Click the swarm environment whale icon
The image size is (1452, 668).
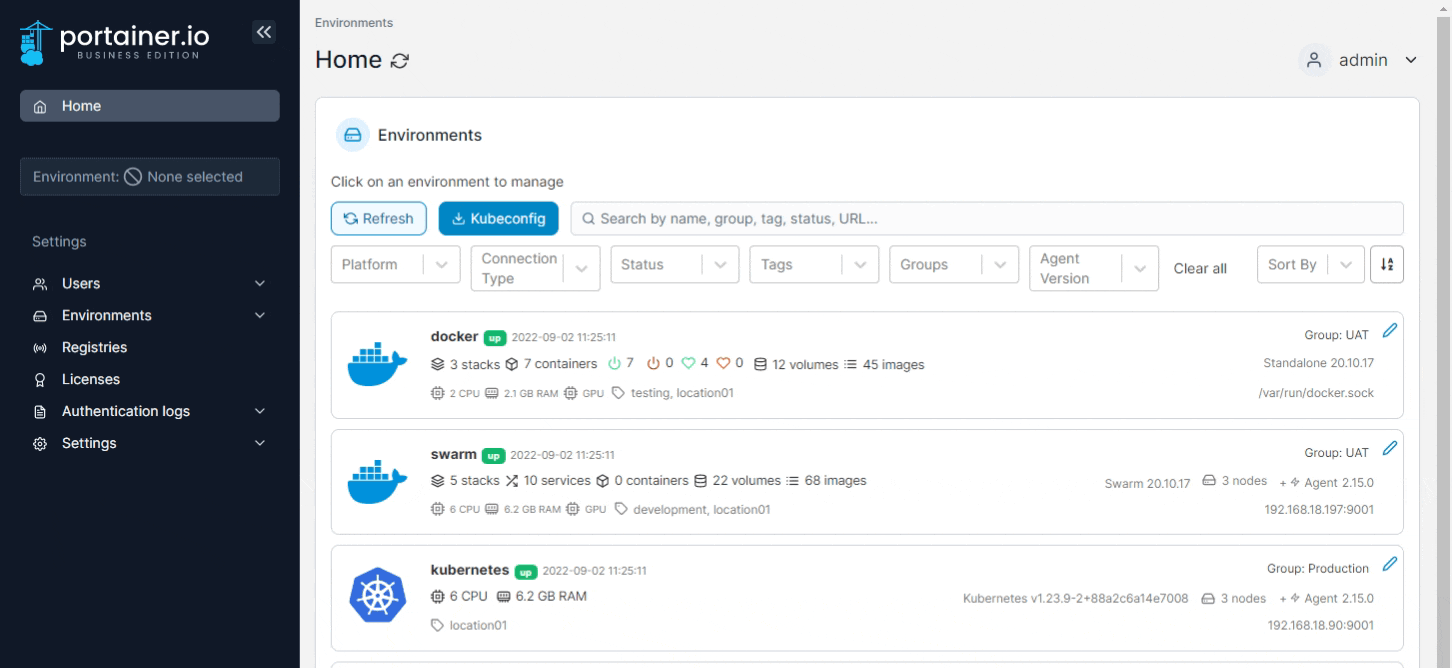(x=377, y=482)
